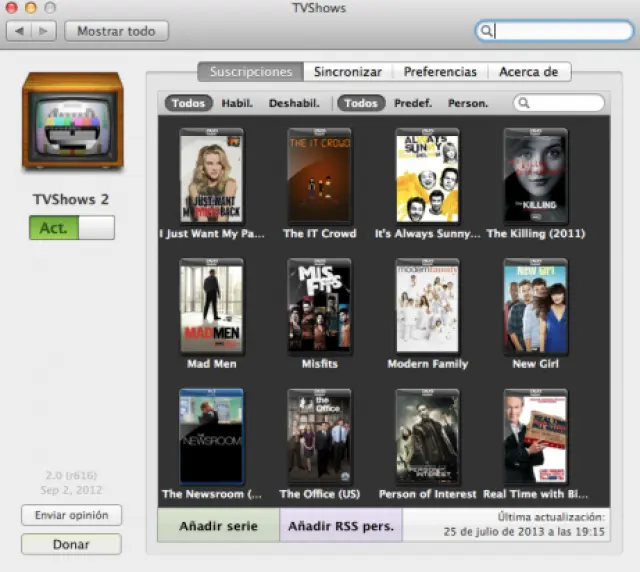Click the back navigation arrow in toolbar
This screenshot has width=640, height=572.
click(19, 31)
